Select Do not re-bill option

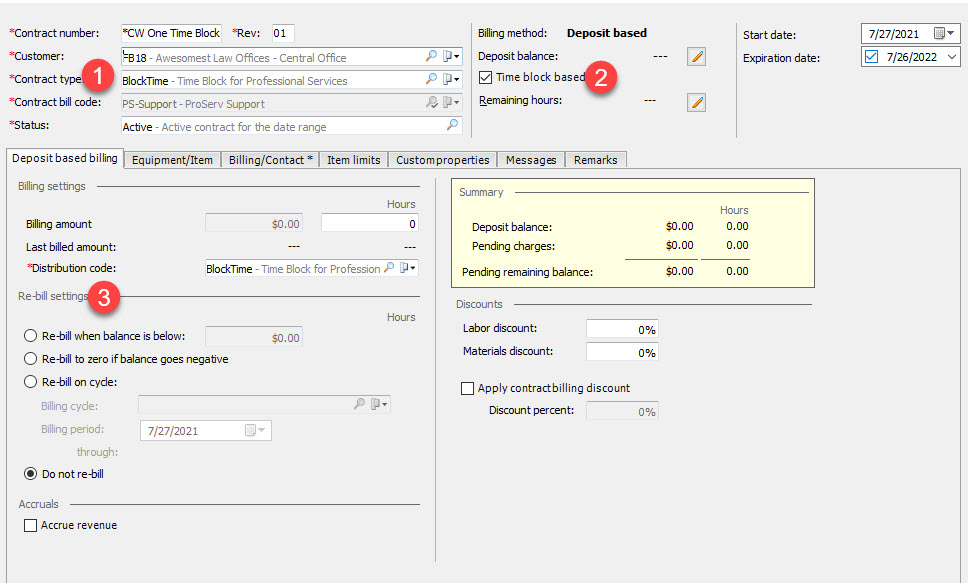tap(30, 474)
